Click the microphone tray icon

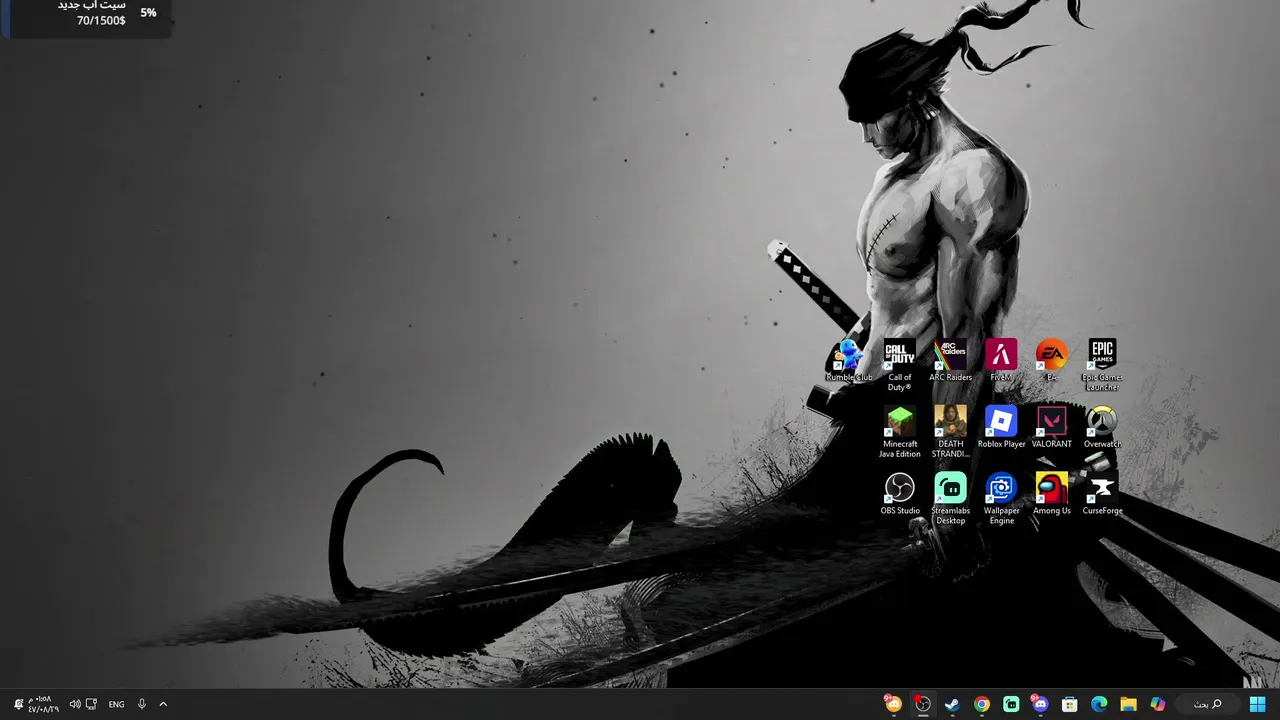click(141, 704)
